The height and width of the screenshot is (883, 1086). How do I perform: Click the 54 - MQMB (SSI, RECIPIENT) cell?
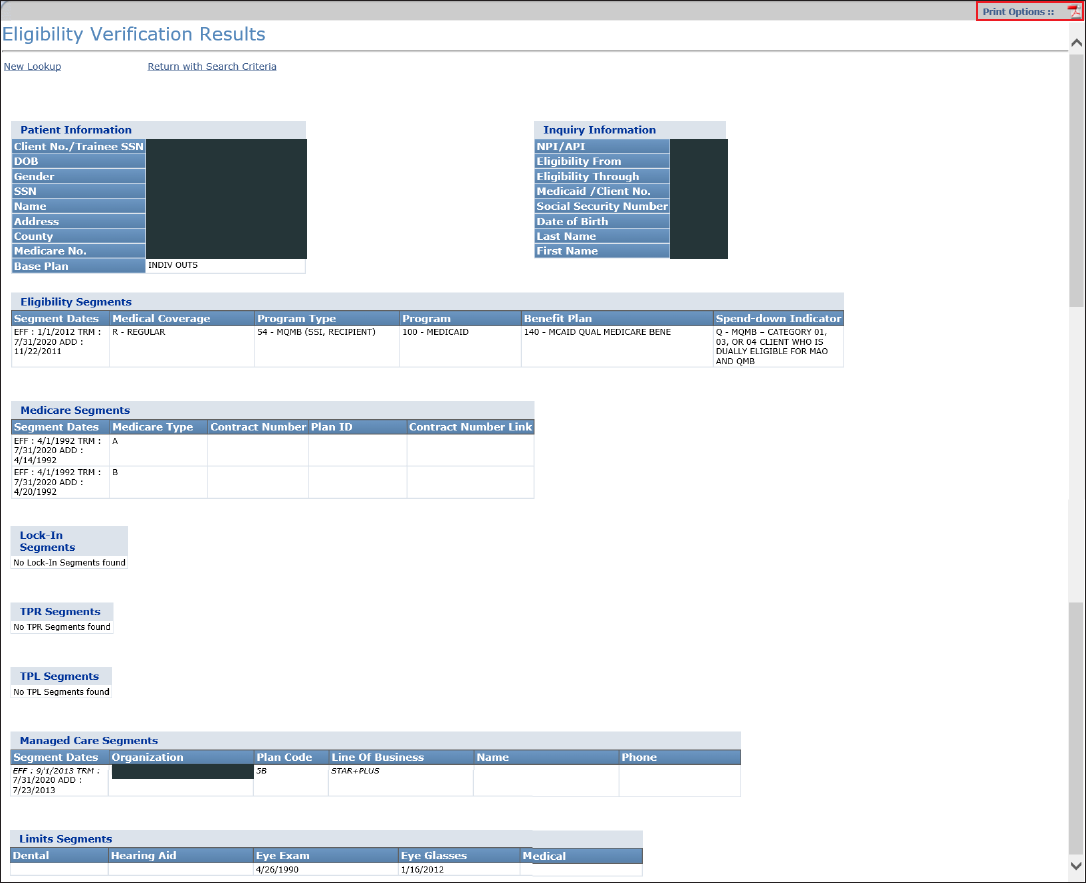(x=327, y=346)
